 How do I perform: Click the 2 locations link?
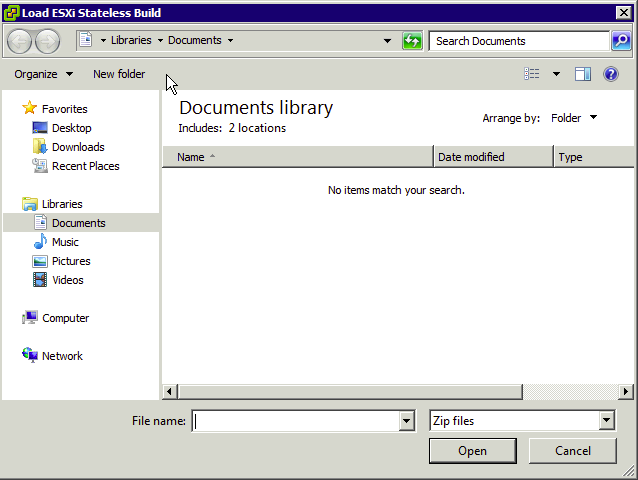[257, 128]
